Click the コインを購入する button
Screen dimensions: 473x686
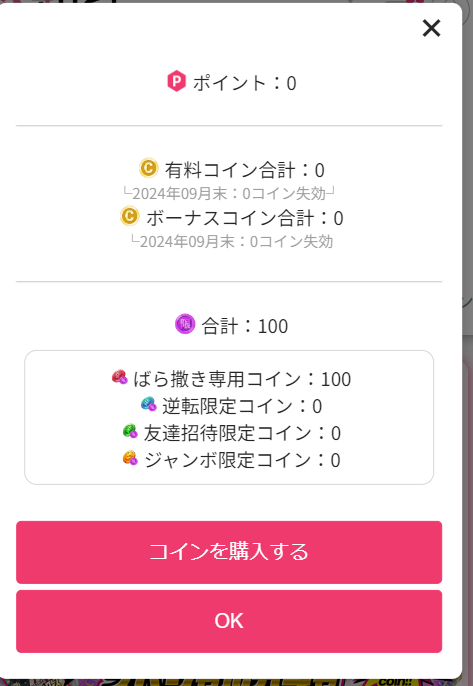229,552
